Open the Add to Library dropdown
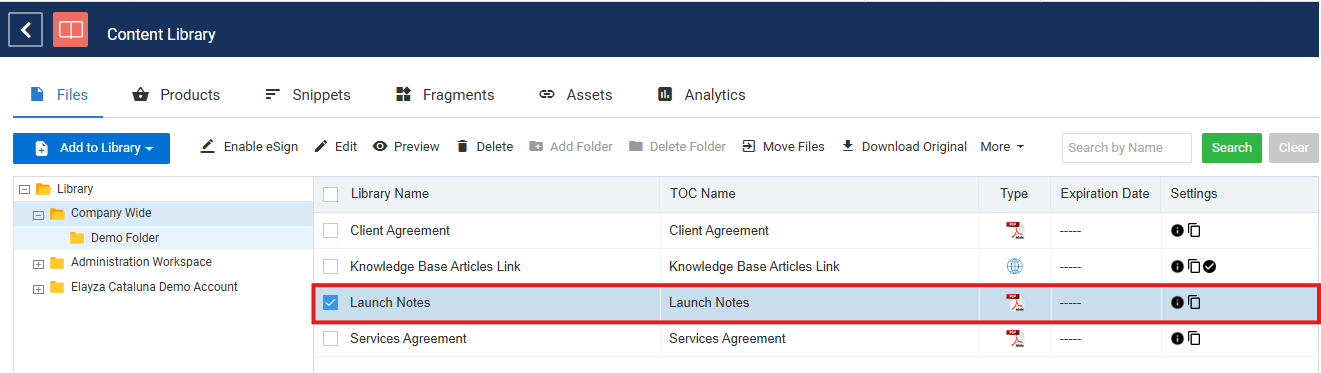1321x373 pixels. click(x=91, y=148)
